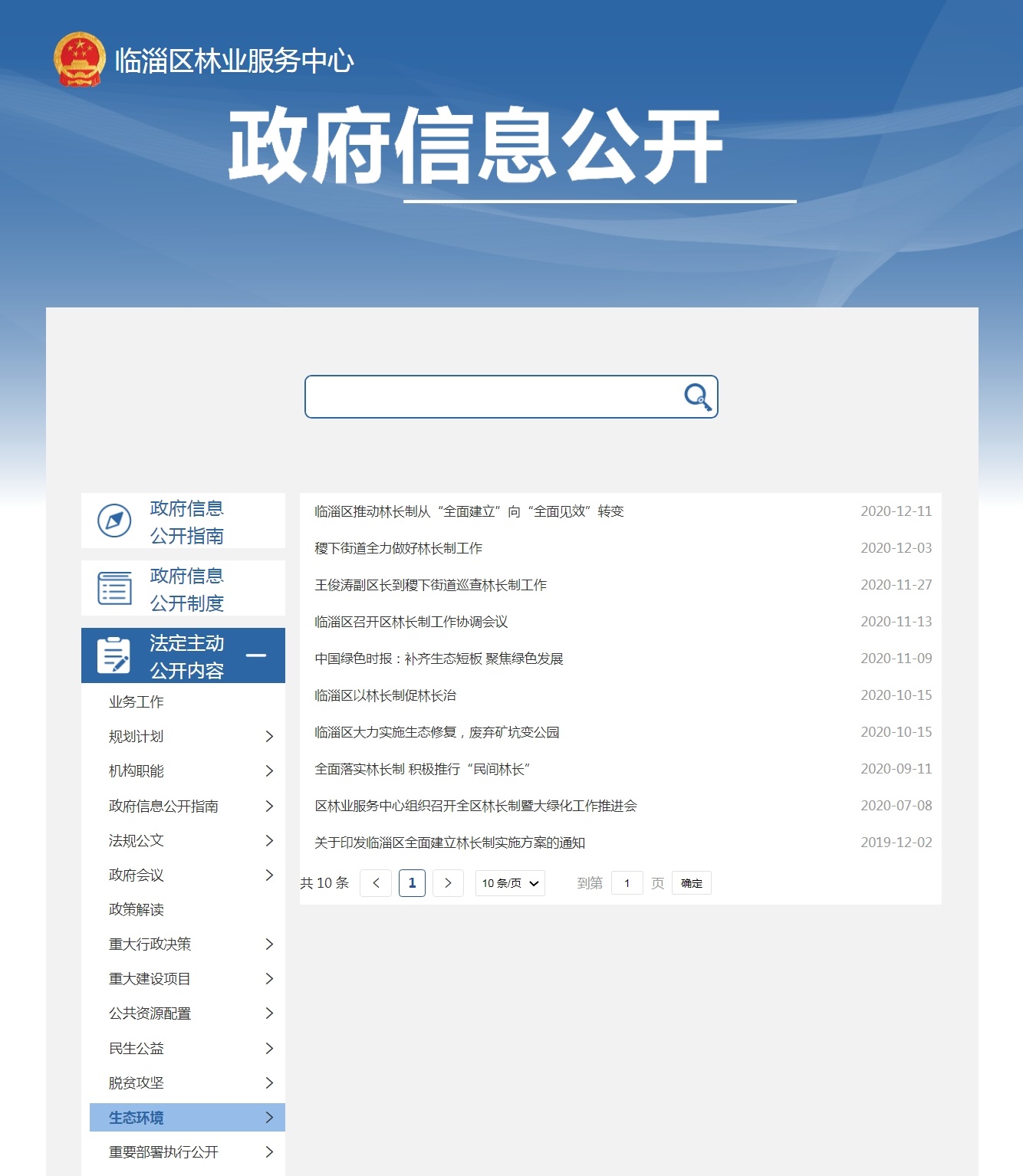Click the list icon for 政府信息公开制度
This screenshot has width=1023, height=1176.
[x=114, y=589]
